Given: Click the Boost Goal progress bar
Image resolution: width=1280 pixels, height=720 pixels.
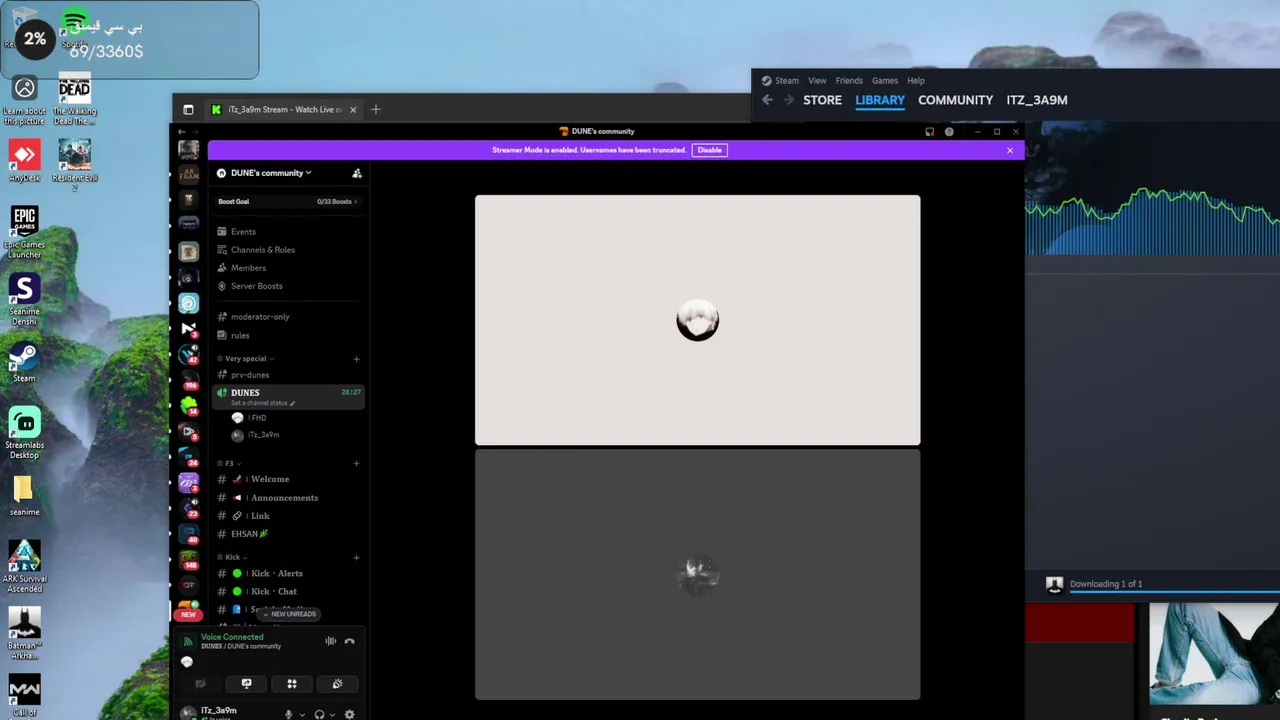Looking at the screenshot, I should (x=288, y=201).
